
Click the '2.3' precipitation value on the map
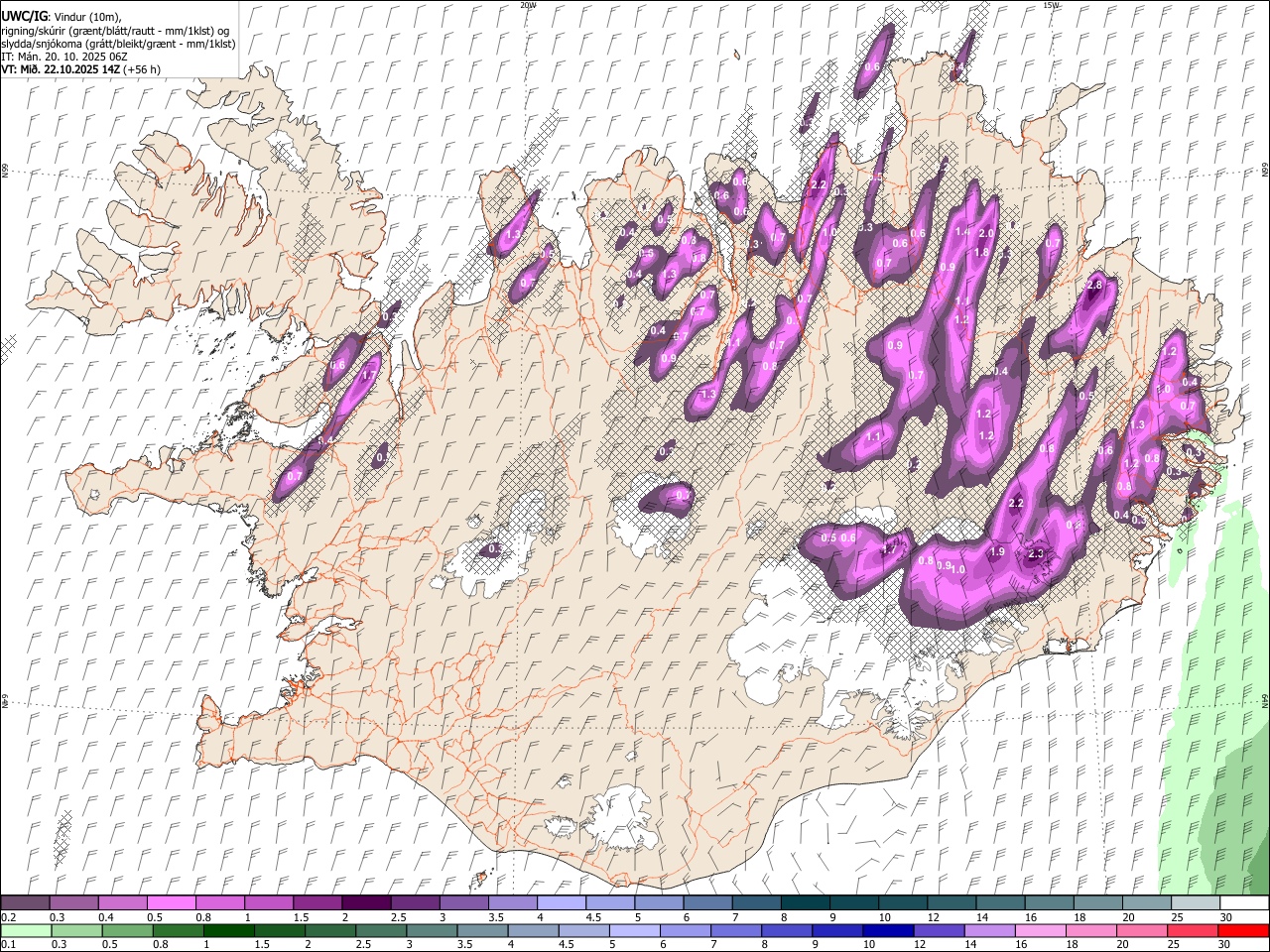[x=1038, y=554]
